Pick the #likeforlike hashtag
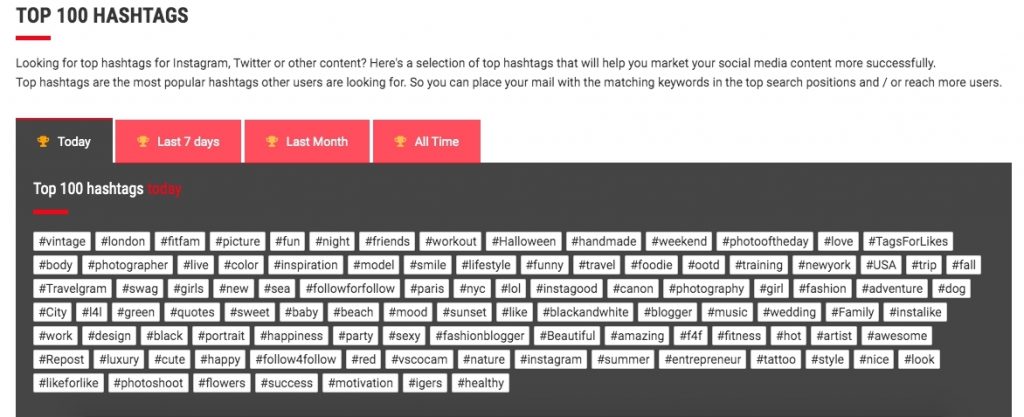This screenshot has width=1024, height=417. pyautogui.click(x=68, y=383)
